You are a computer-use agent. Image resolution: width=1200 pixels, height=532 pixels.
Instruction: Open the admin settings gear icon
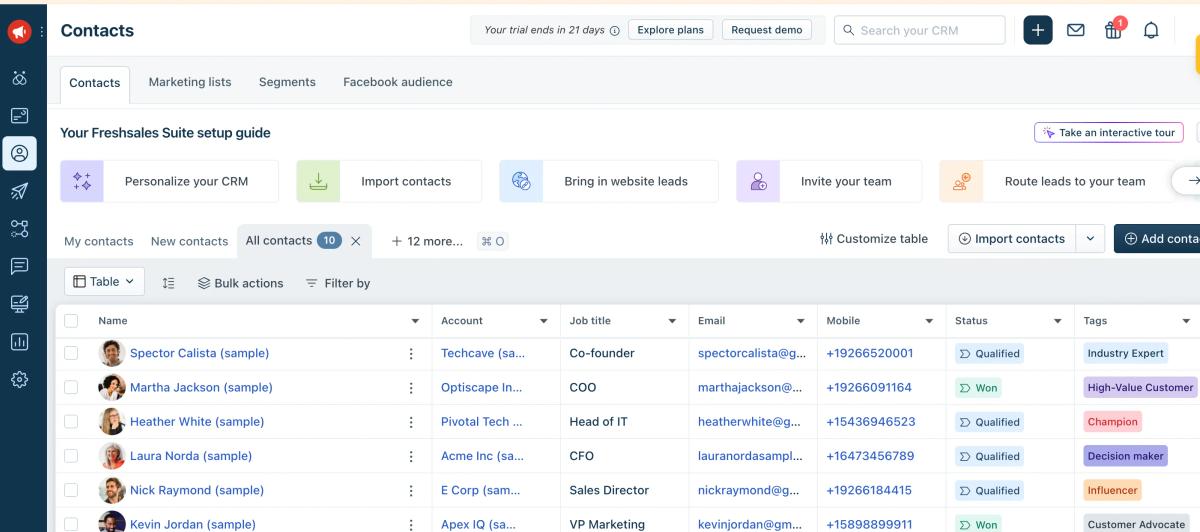pyautogui.click(x=19, y=380)
